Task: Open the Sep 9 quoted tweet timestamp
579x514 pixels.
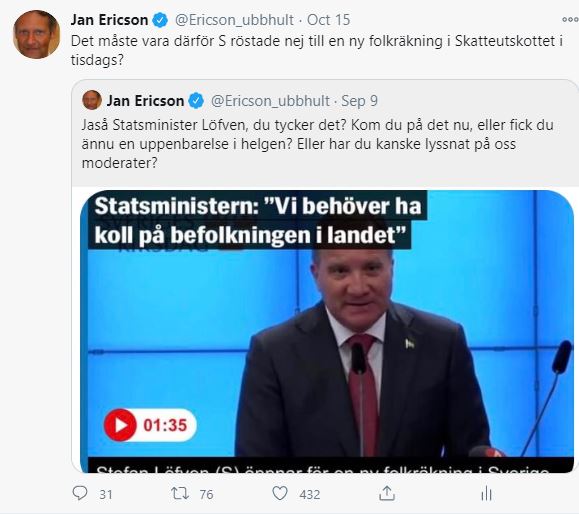Action: [x=359, y=101]
